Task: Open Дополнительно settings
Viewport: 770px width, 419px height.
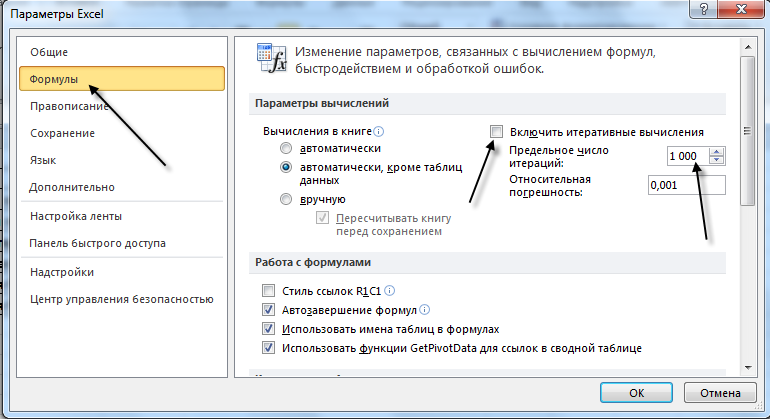Action: pos(72,187)
